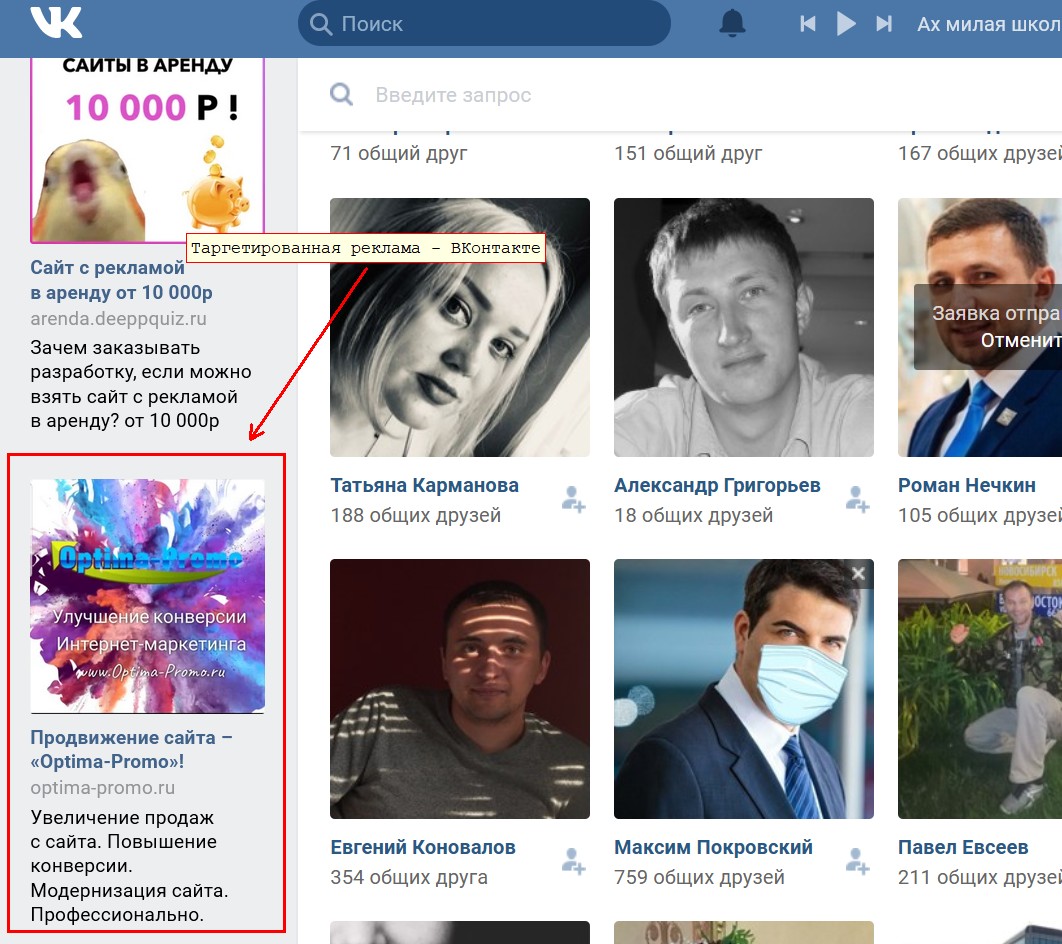This screenshot has height=944, width=1062.
Task: Click arenda.deeppquiz.ru ad domain
Action: (119, 318)
